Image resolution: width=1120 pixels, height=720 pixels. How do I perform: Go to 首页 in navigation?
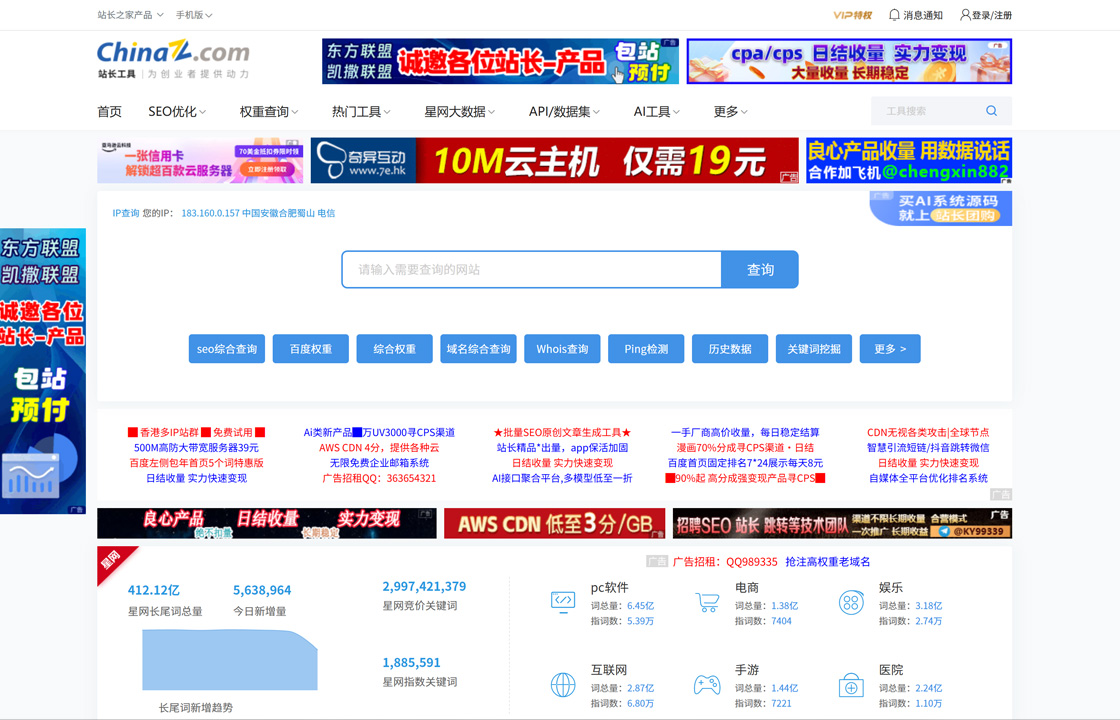click(109, 111)
